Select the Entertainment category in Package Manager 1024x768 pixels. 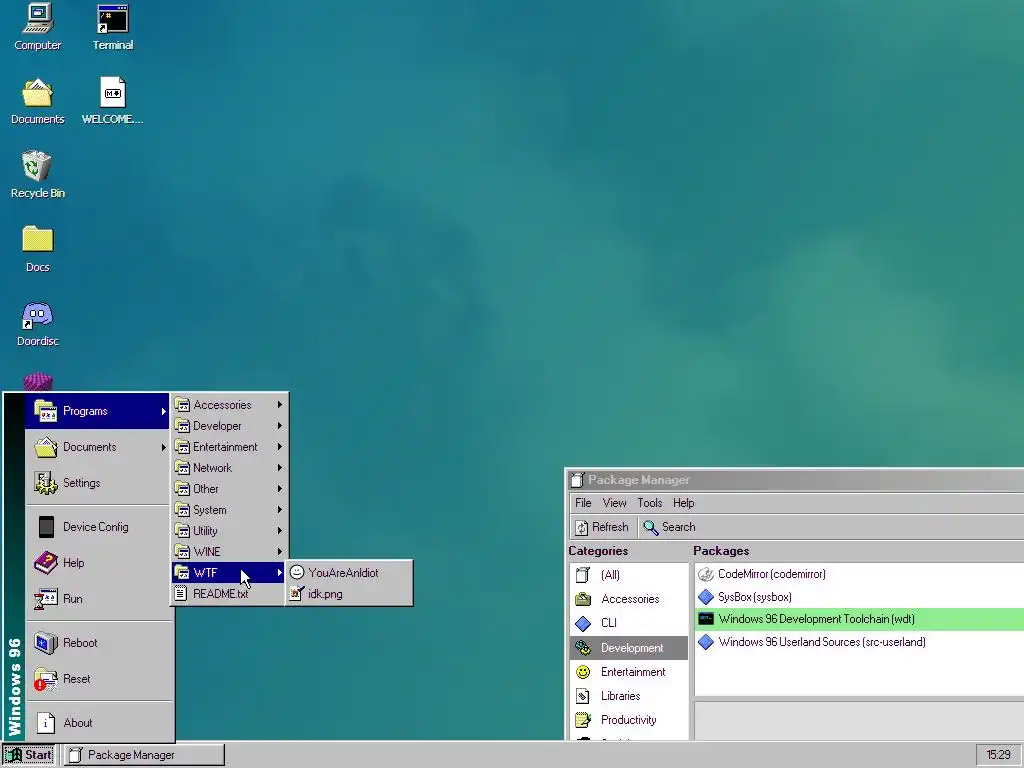coord(628,672)
